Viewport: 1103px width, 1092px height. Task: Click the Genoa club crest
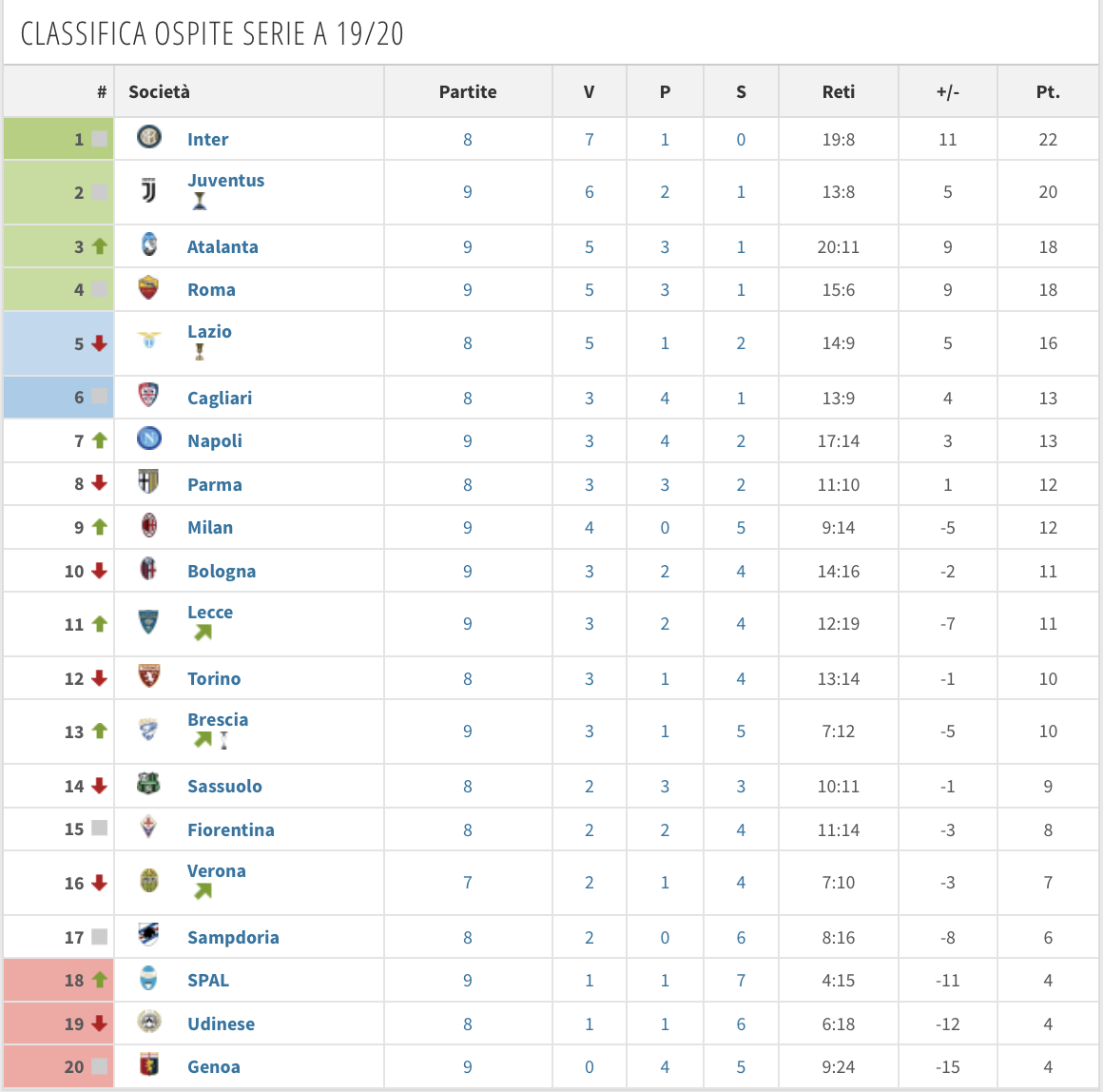[149, 1065]
